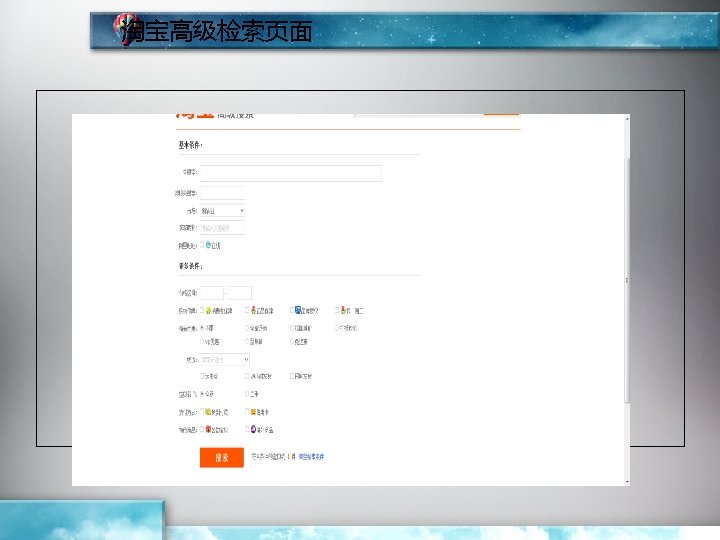Select the first radio in the three-option row

pyautogui.click(x=202, y=342)
